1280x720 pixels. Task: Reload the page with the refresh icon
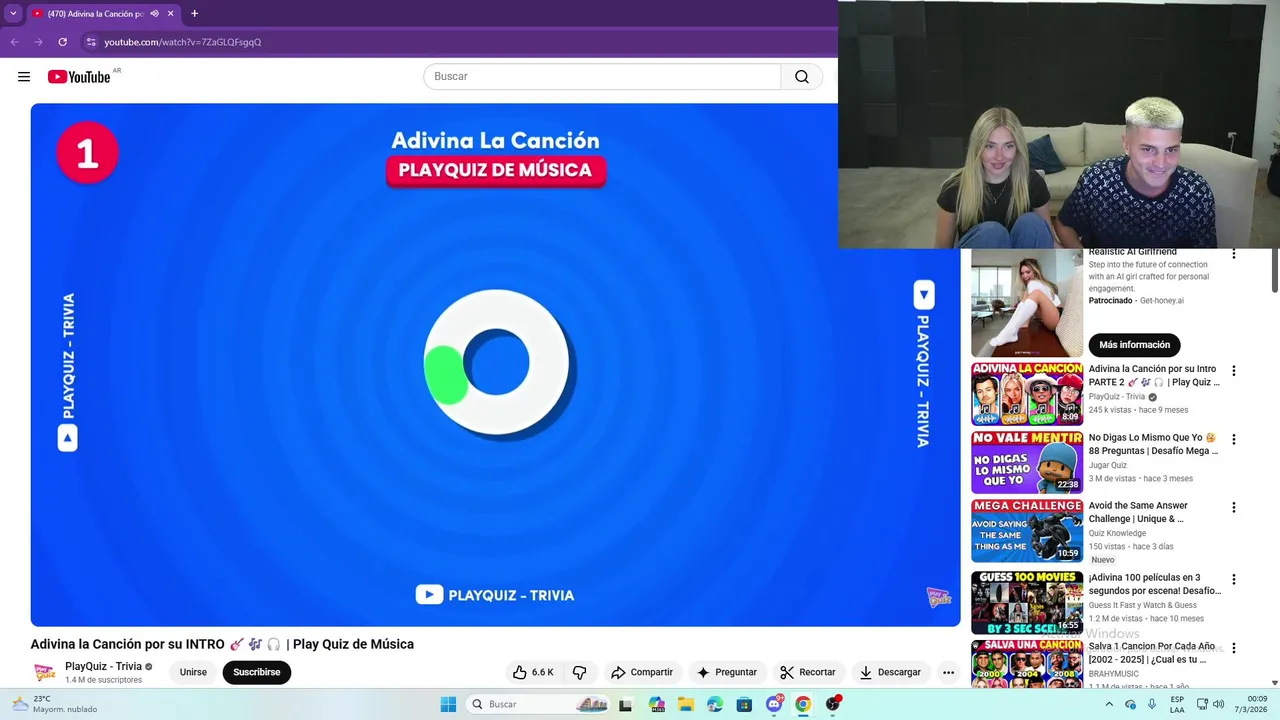pos(62,42)
